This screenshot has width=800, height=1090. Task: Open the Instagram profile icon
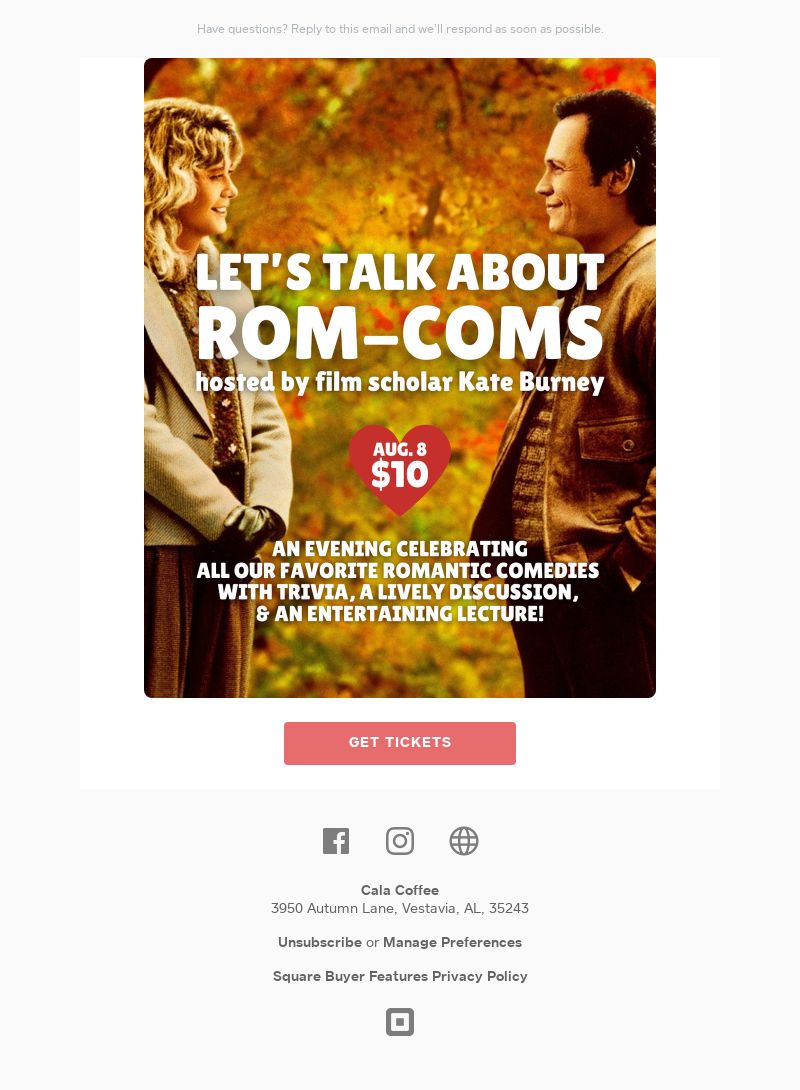pos(400,841)
